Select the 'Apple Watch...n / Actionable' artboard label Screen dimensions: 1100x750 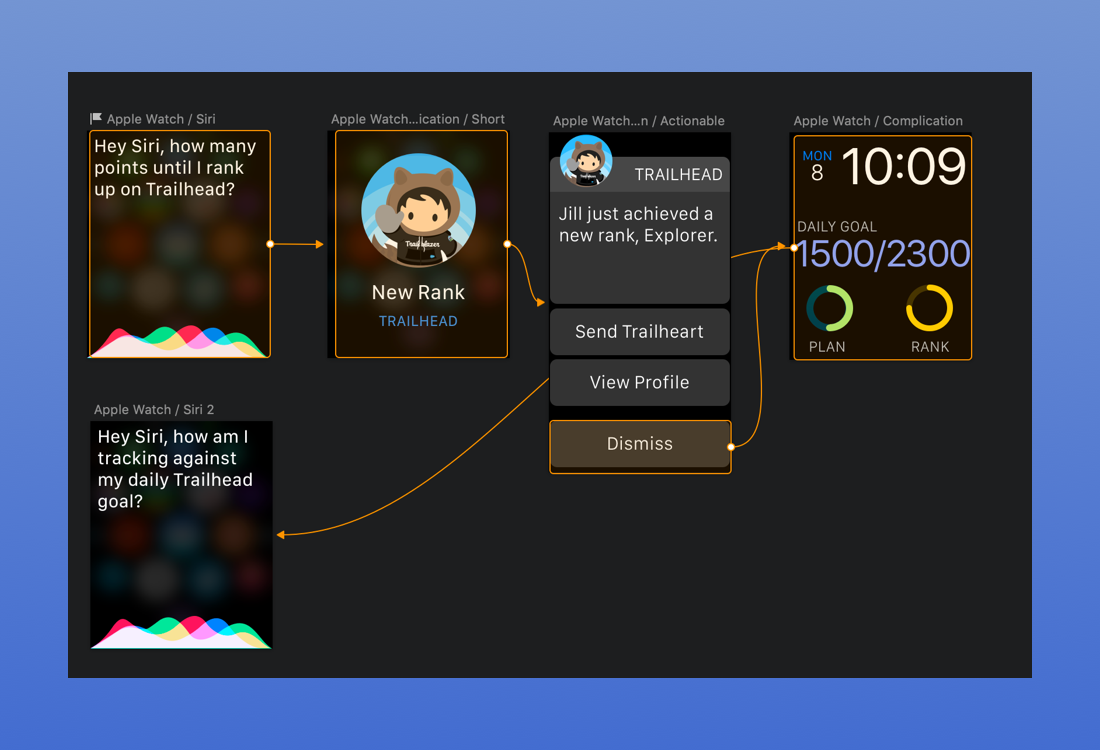point(639,121)
